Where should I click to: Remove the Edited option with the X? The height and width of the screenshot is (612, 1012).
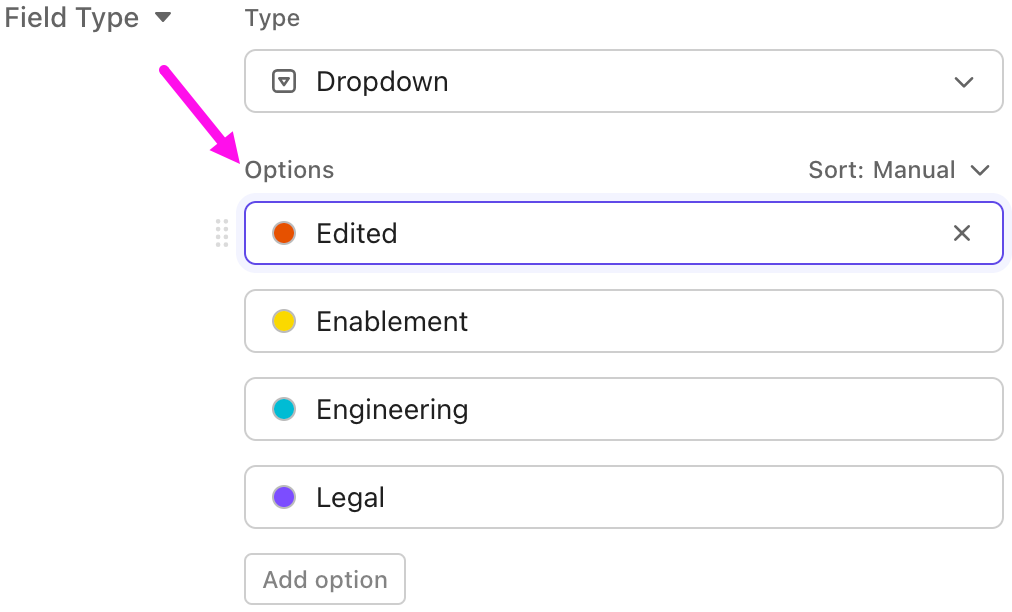coord(962,234)
